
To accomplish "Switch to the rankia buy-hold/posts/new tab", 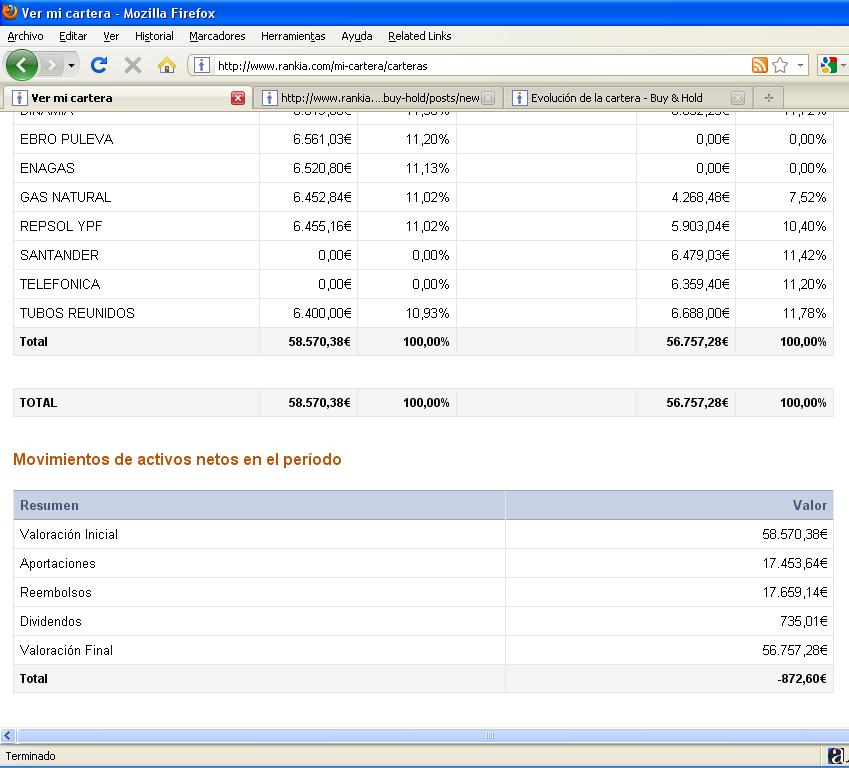I will (x=377, y=98).
